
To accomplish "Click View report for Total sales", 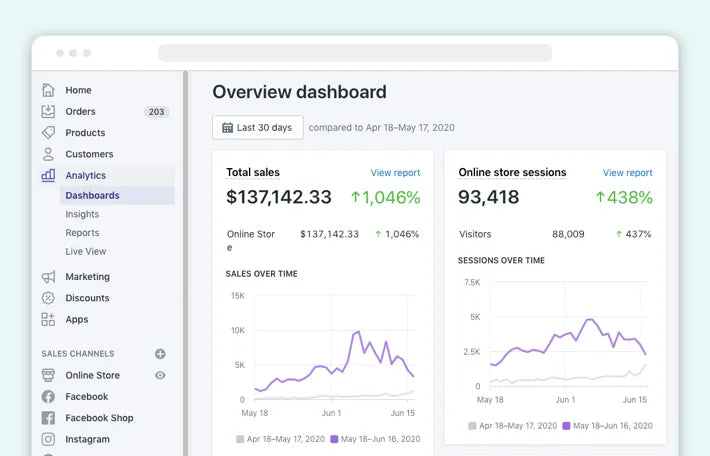I will [395, 173].
